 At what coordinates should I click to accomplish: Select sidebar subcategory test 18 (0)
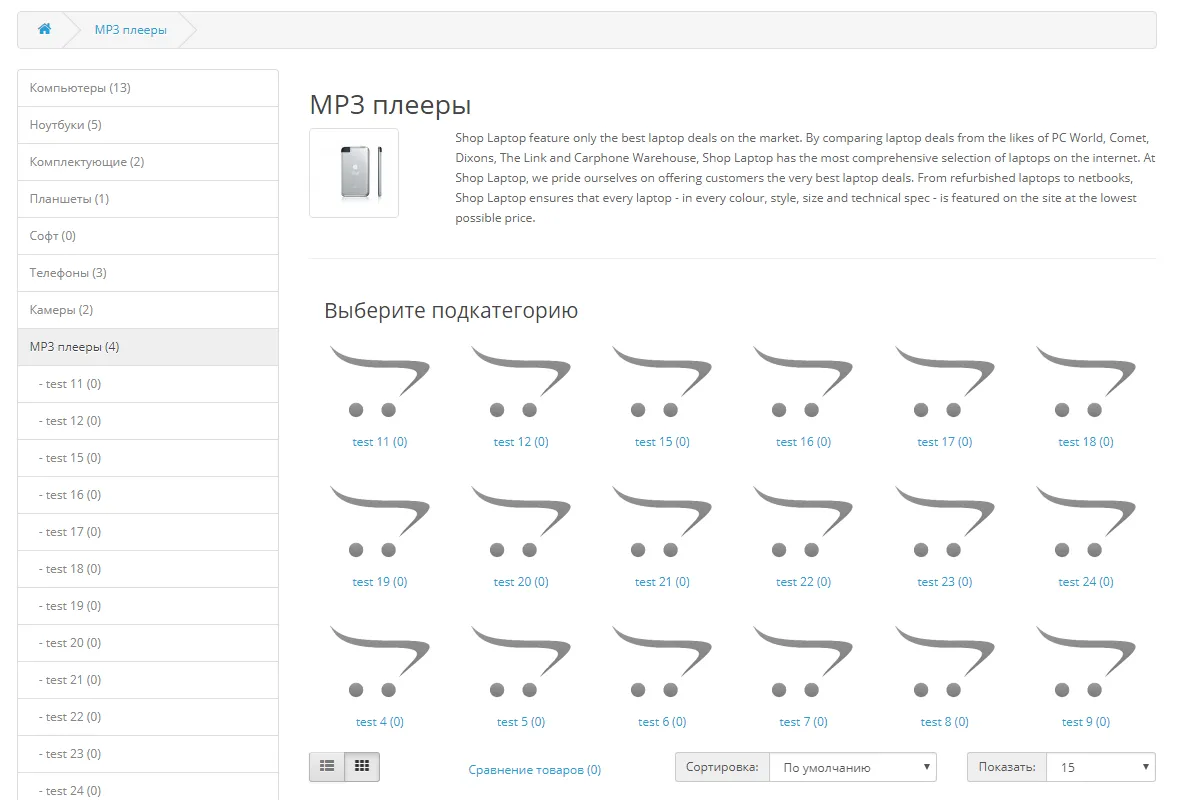point(148,568)
